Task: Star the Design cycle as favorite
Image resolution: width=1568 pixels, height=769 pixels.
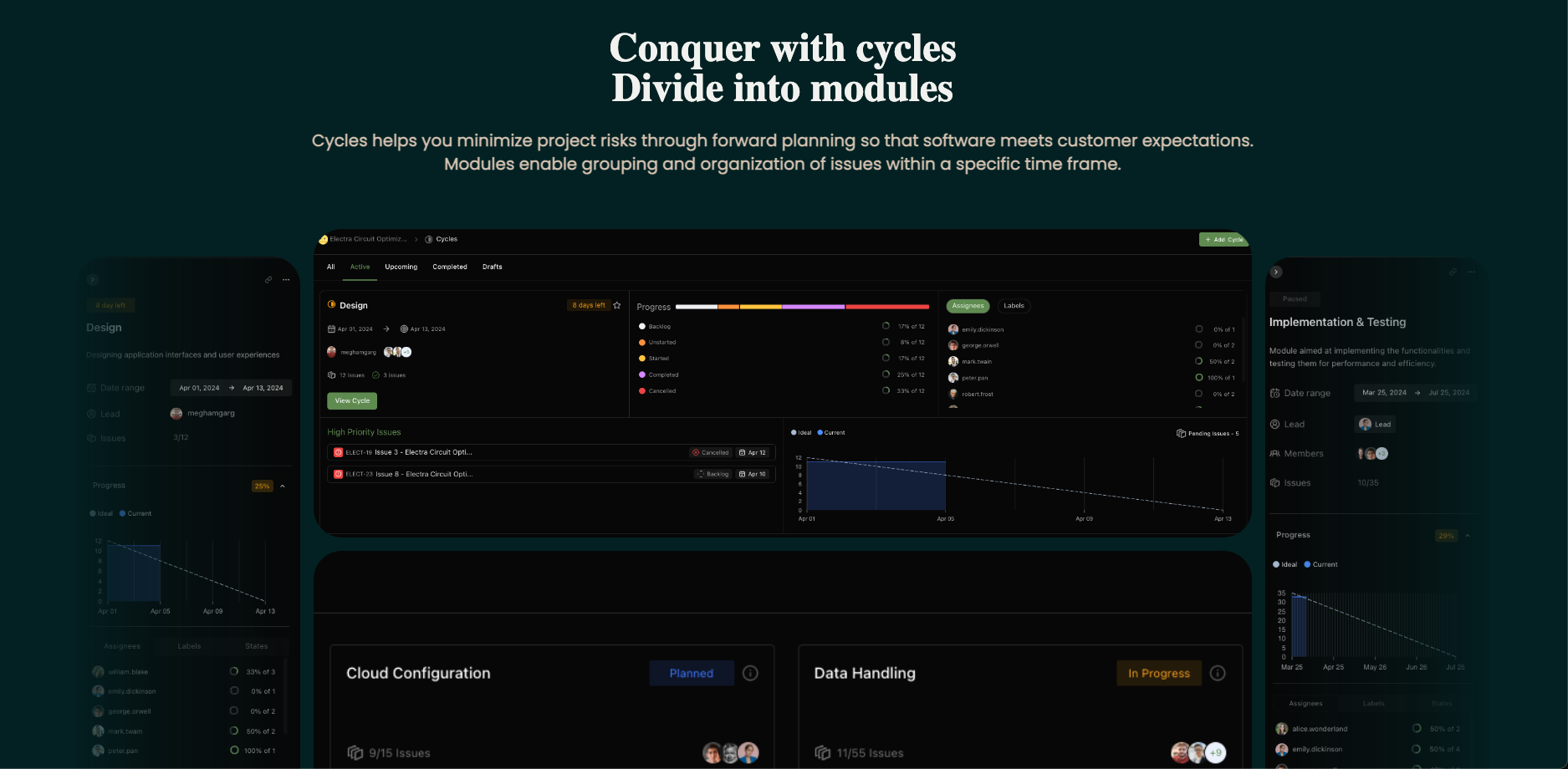Action: [617, 305]
